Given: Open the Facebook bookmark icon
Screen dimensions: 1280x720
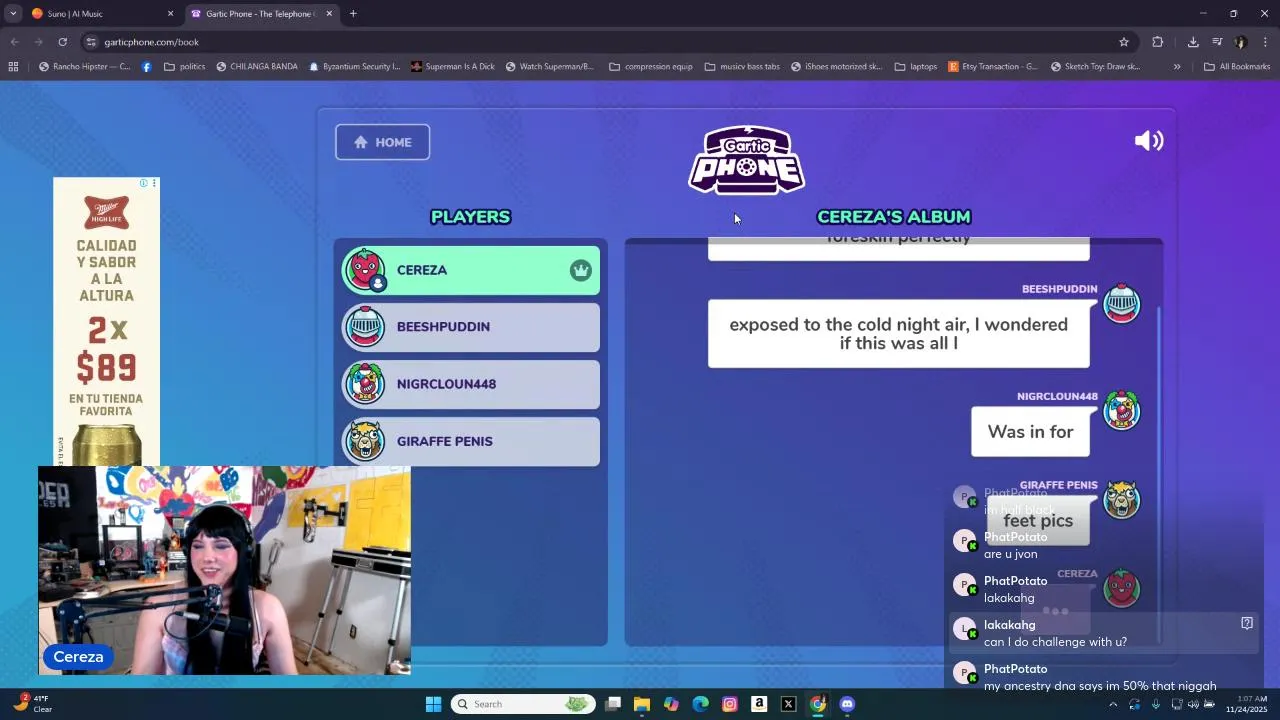Looking at the screenshot, I should 147,67.
